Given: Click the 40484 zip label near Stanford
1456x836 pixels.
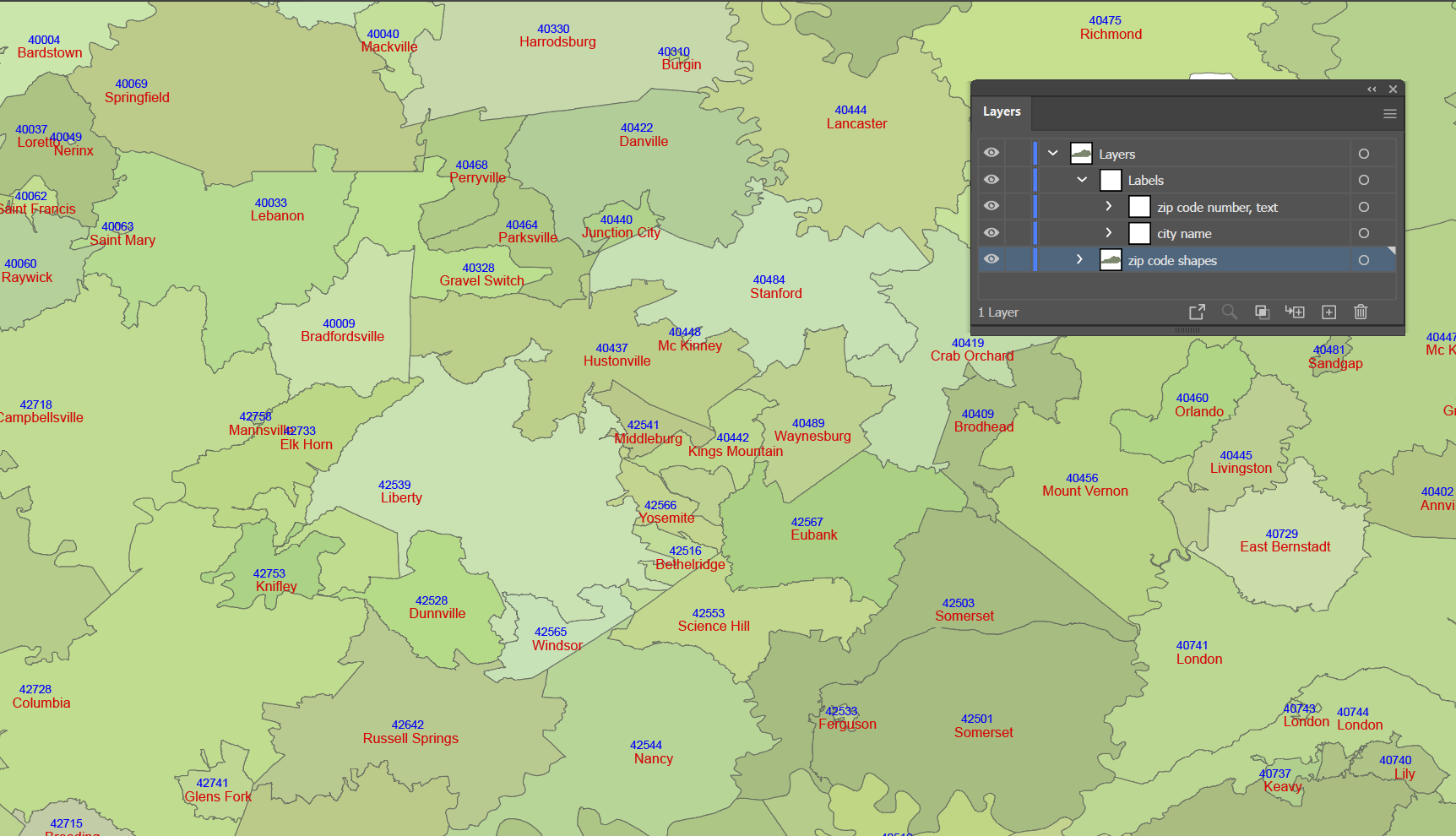Looking at the screenshot, I should [769, 280].
